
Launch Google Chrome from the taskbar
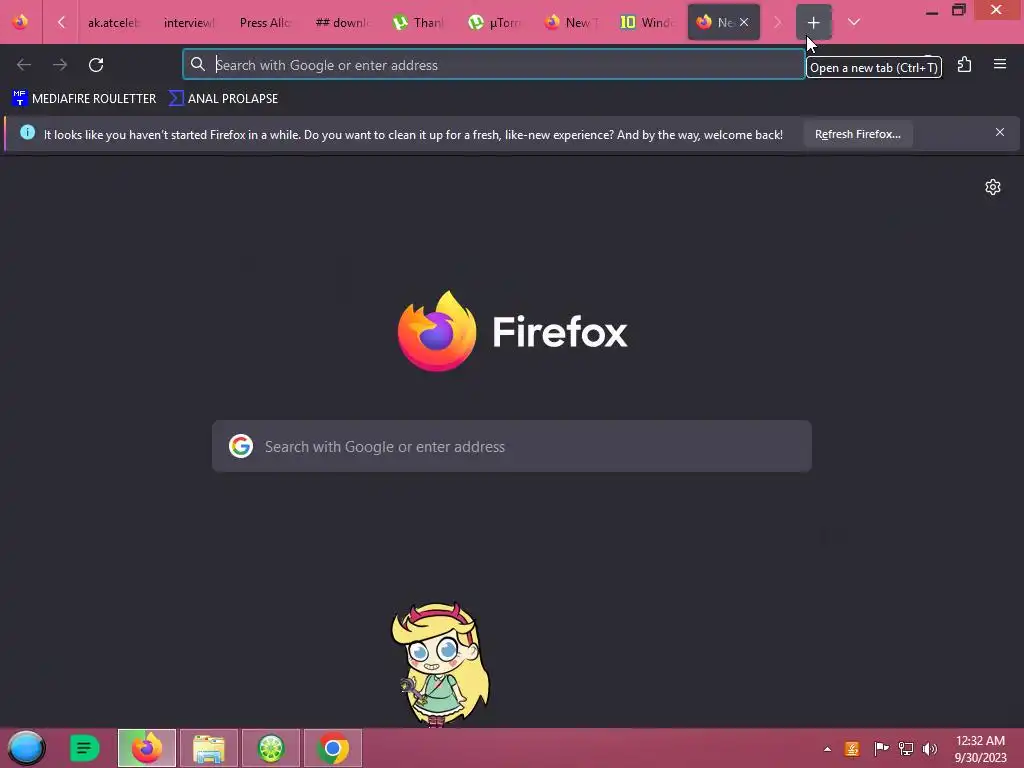pos(333,748)
